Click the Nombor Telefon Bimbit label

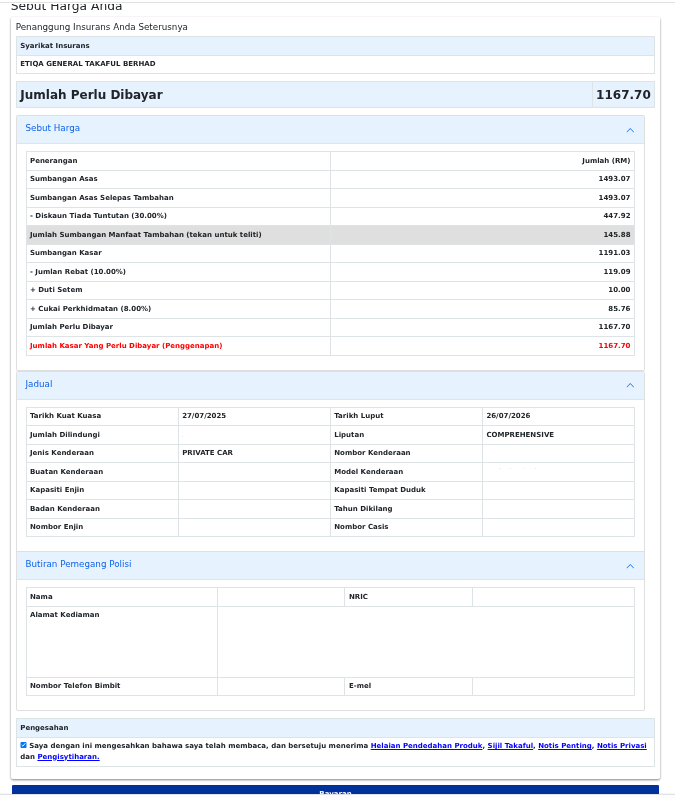tap(75, 686)
